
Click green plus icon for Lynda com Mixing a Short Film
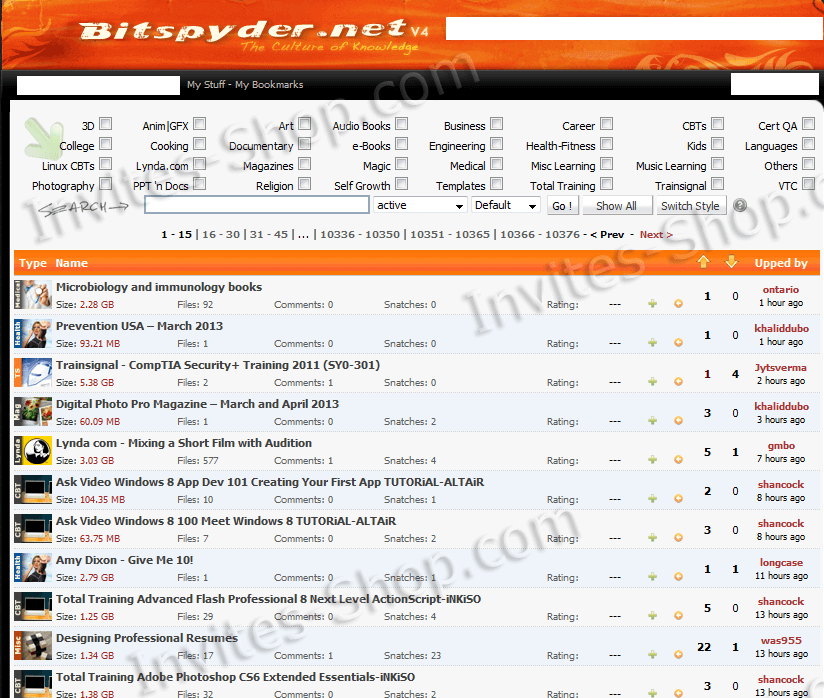(652, 459)
